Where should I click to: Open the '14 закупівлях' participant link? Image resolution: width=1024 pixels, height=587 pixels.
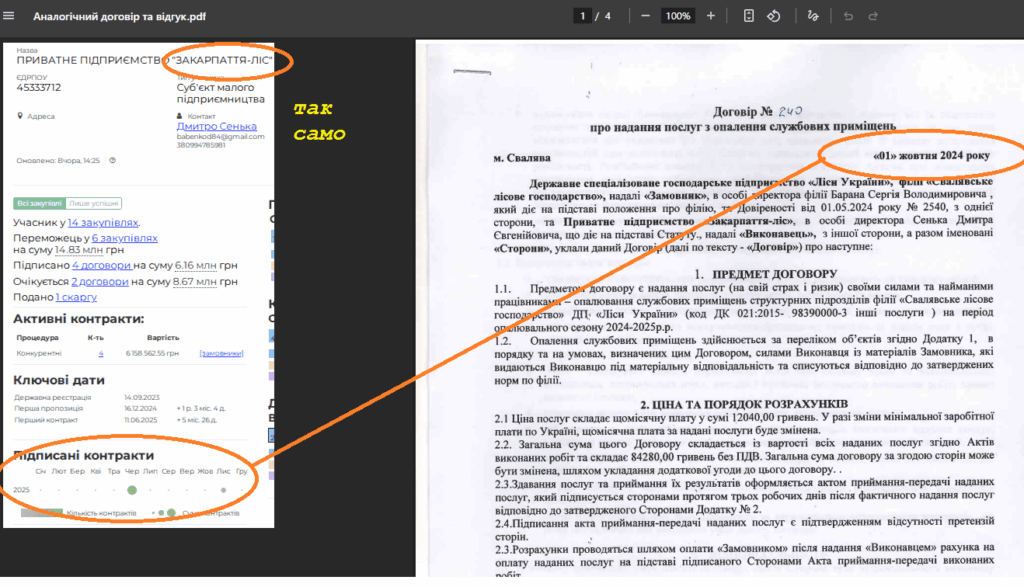[x=103, y=223]
